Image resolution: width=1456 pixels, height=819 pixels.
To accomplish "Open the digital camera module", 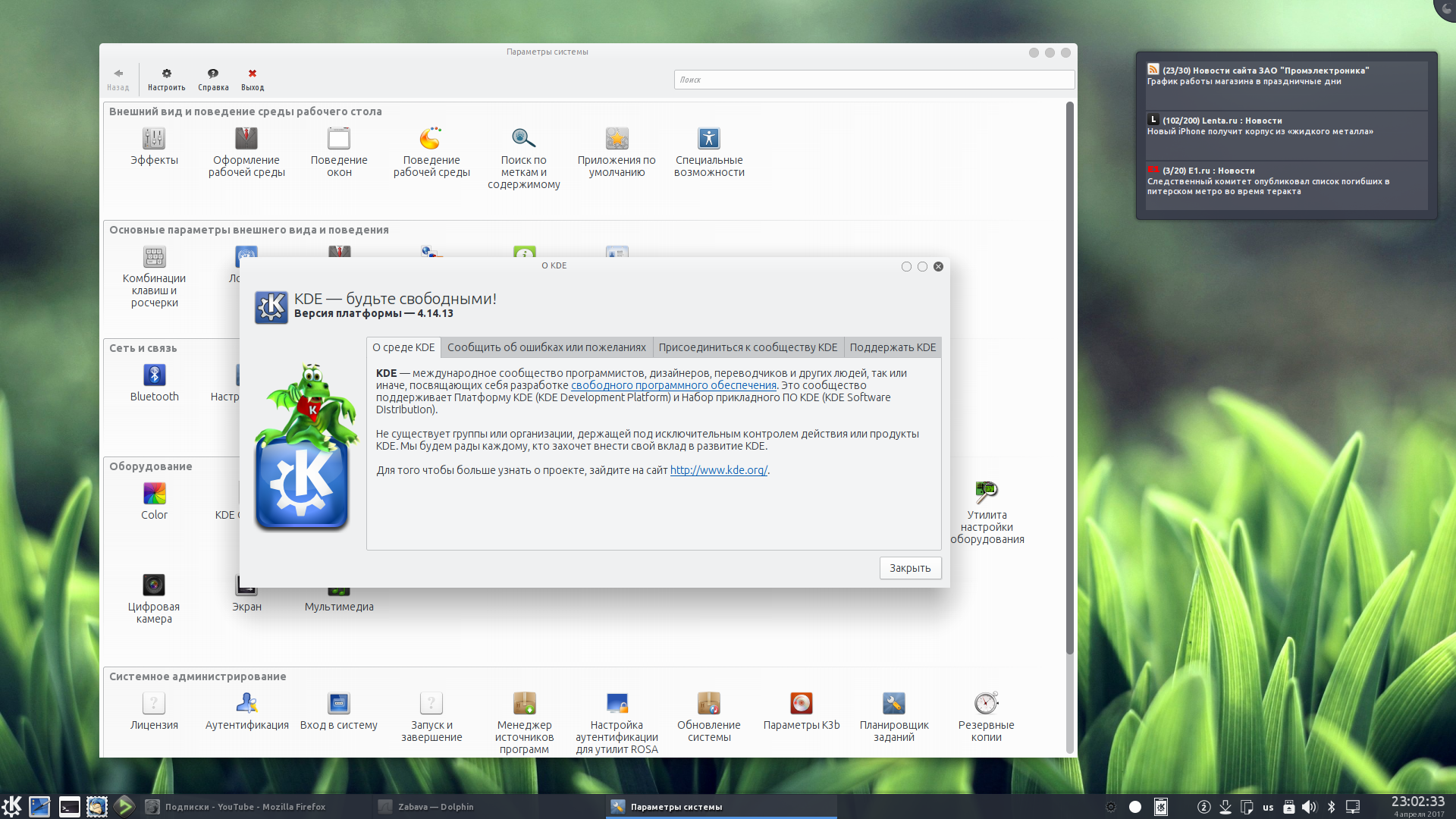I will click(154, 586).
